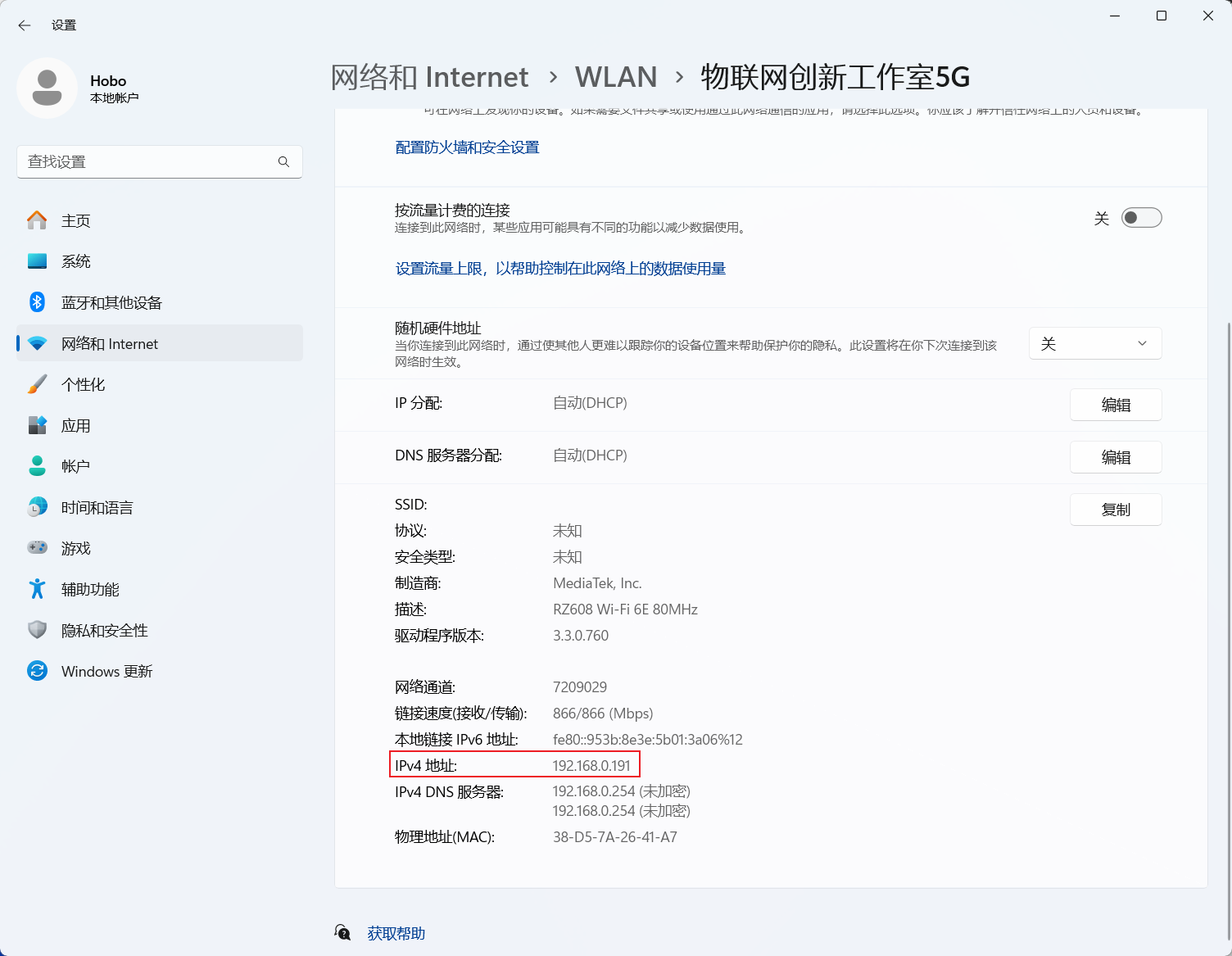Open 配置防火墙和安全设置 link
Viewport: 1232px width, 956px height.
(x=467, y=147)
